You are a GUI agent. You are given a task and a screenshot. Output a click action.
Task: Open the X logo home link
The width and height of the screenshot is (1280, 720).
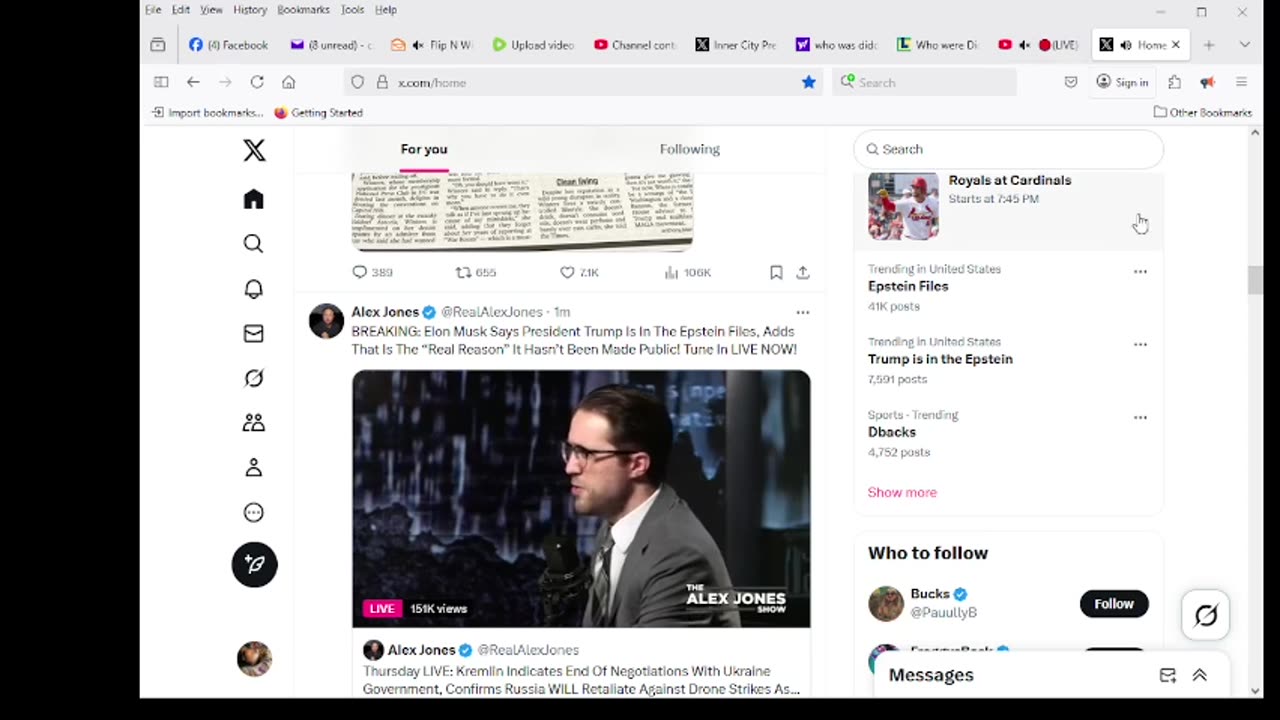click(x=254, y=150)
